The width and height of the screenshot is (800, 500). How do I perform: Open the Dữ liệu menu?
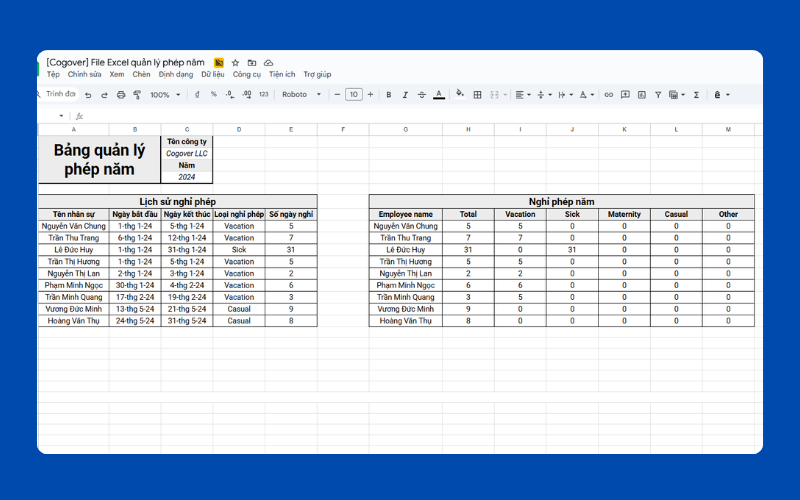pyautogui.click(x=212, y=74)
